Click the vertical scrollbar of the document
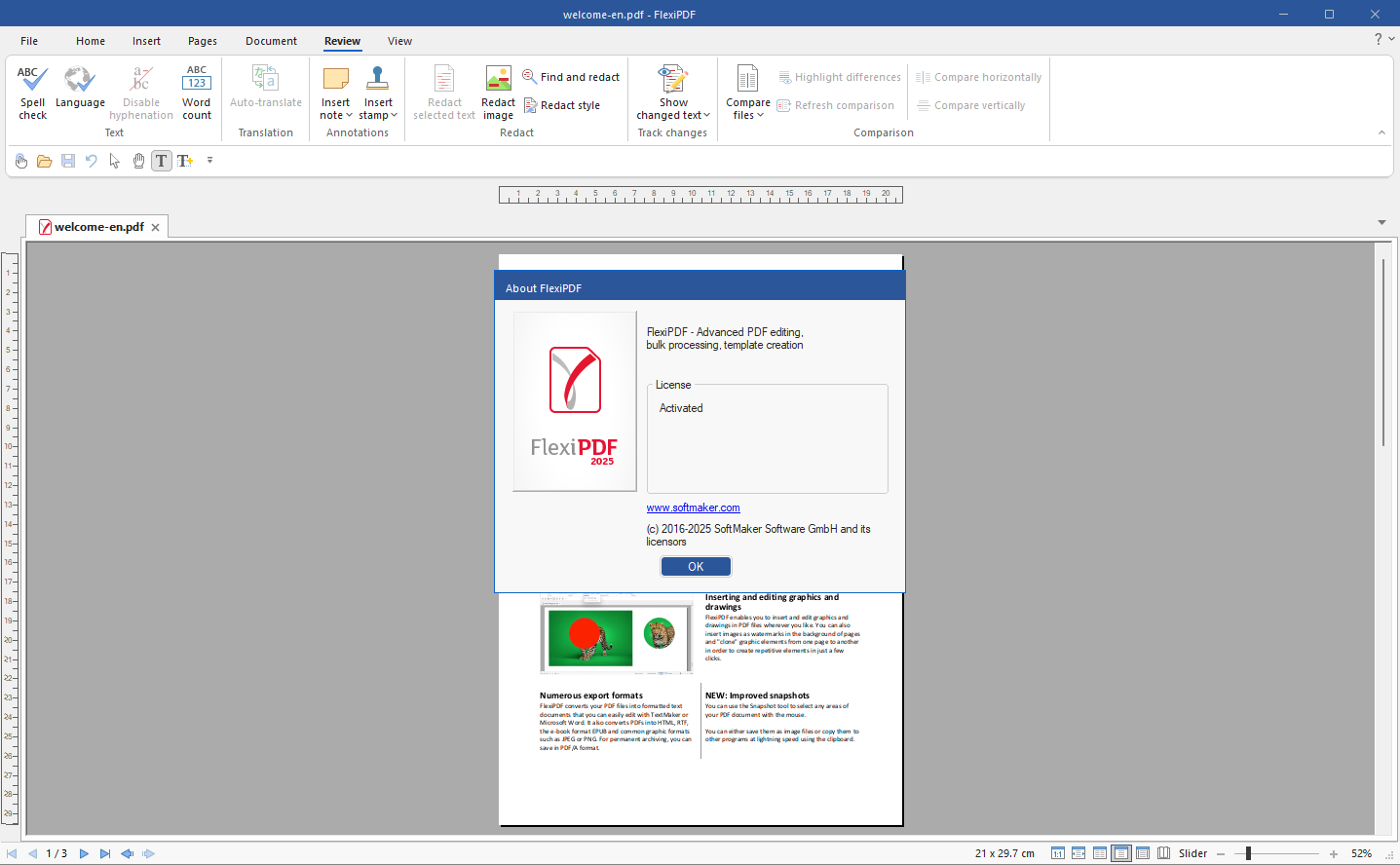1400x865 pixels. (x=1383, y=353)
